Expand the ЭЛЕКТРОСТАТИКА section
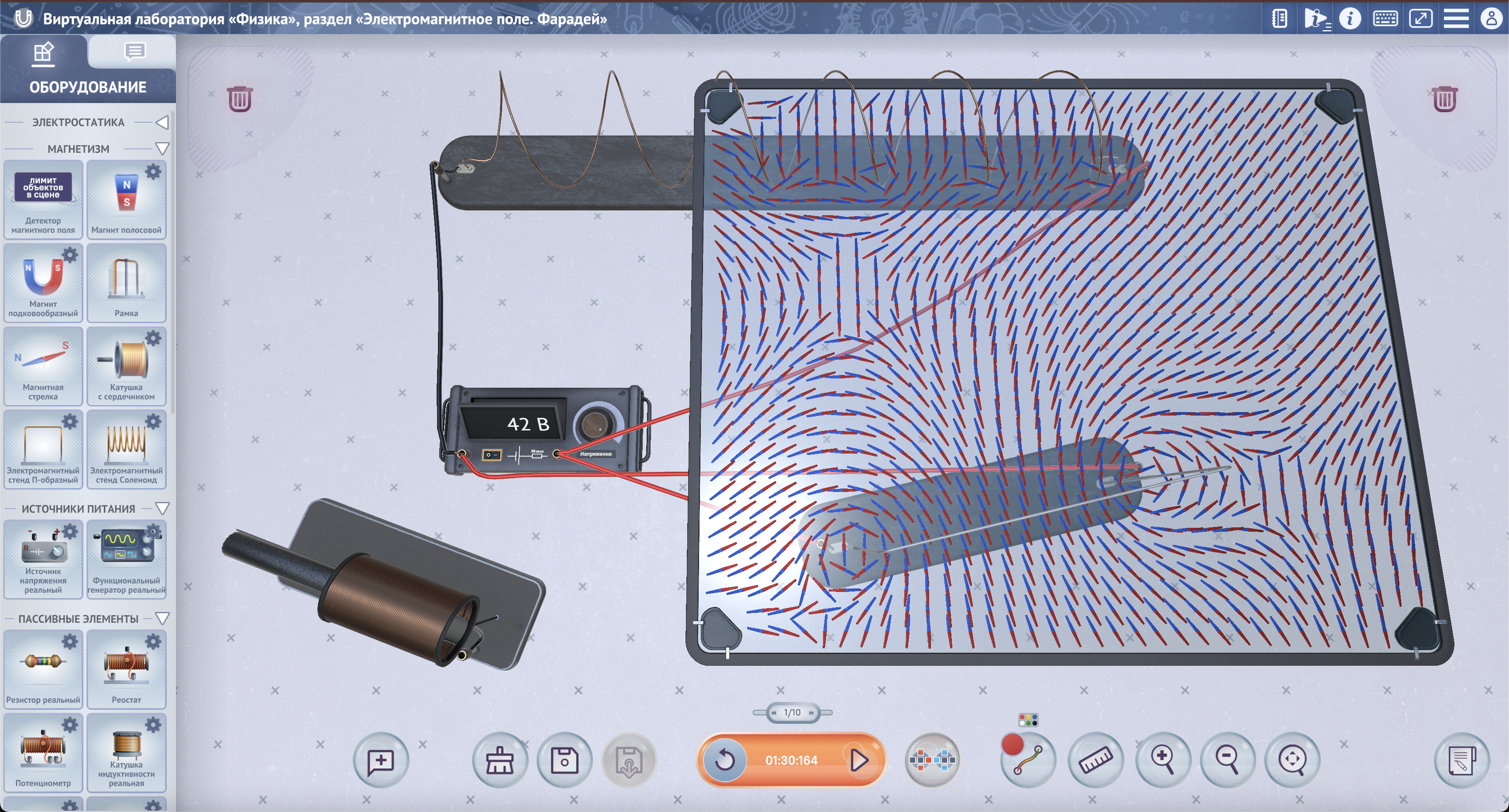The height and width of the screenshot is (812, 1509). click(x=162, y=122)
